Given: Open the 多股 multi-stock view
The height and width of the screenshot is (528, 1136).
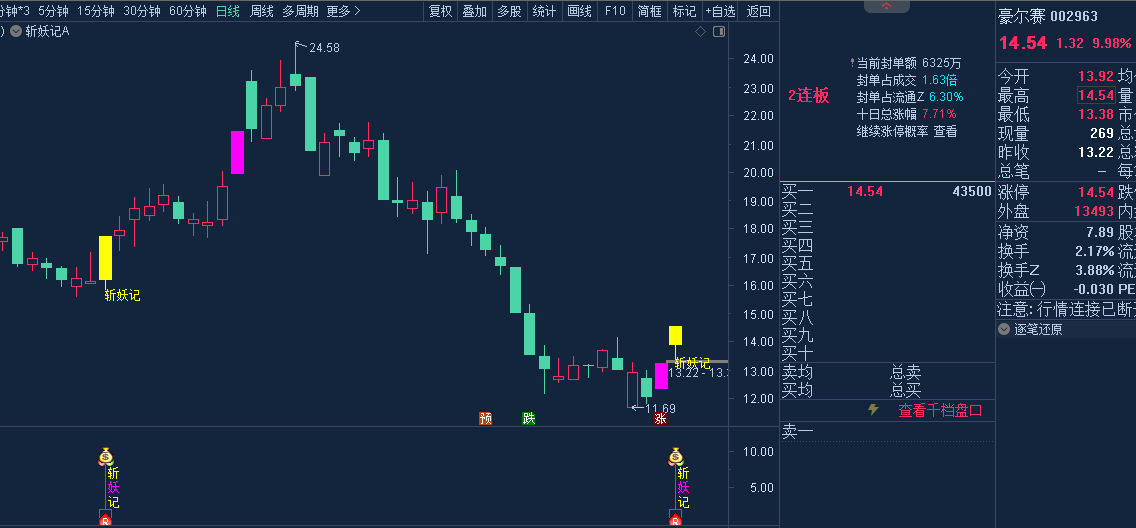Looking at the screenshot, I should click(x=509, y=11).
